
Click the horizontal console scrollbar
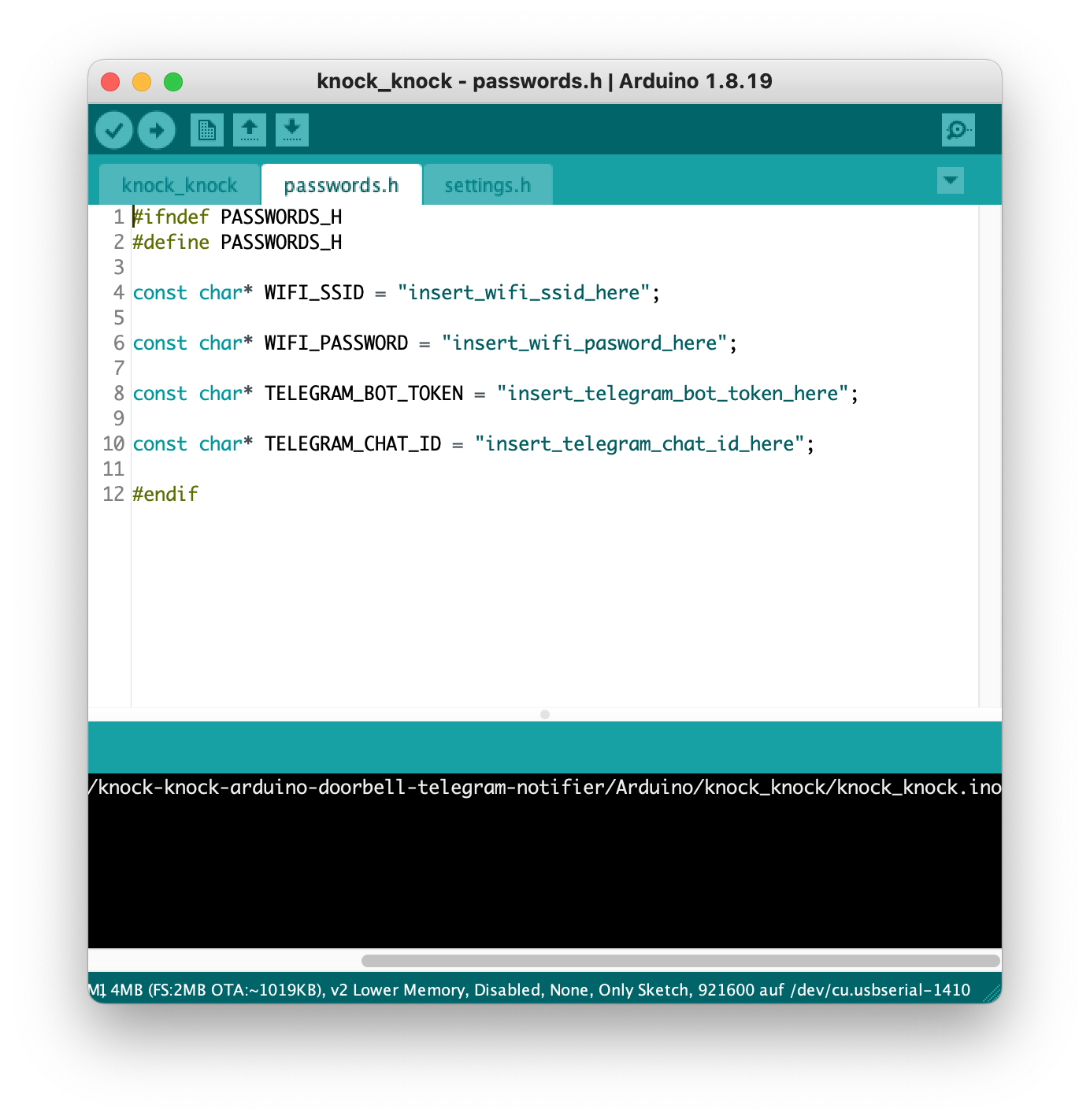(680, 958)
